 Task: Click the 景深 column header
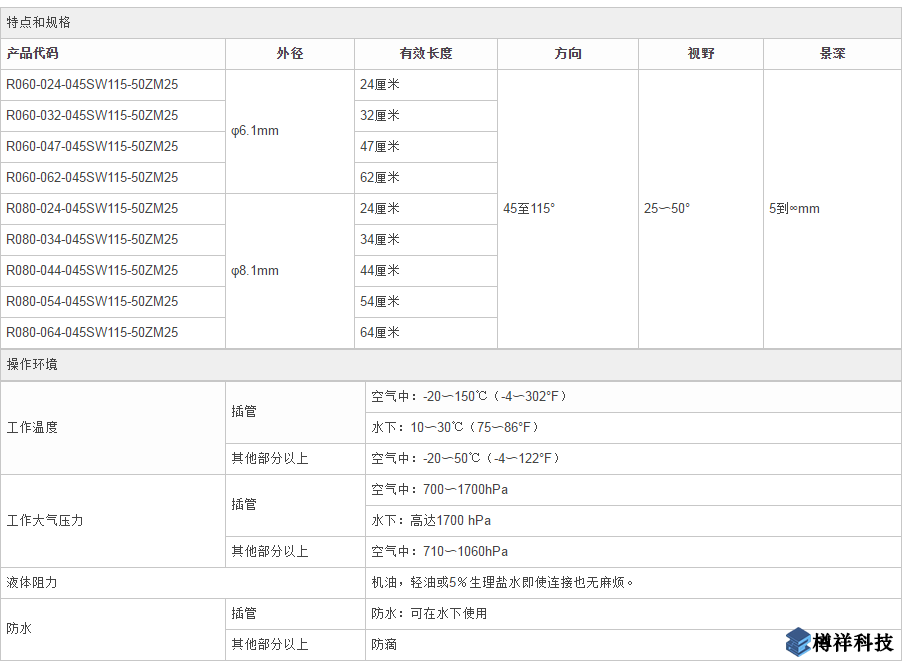pos(832,54)
